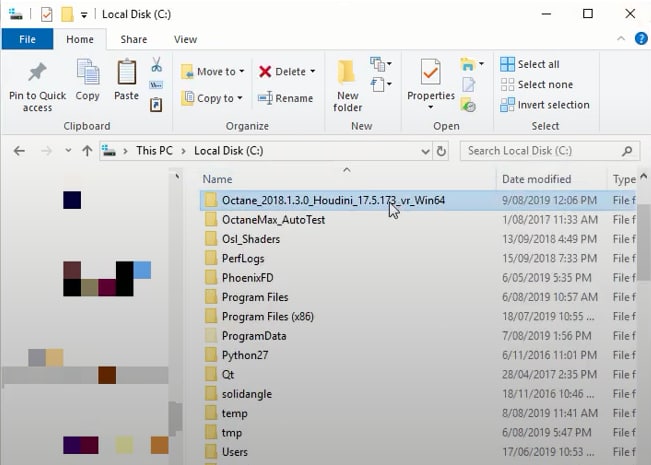Expand the Copy to dropdown
The image size is (651, 465).
pyautogui.click(x=240, y=98)
